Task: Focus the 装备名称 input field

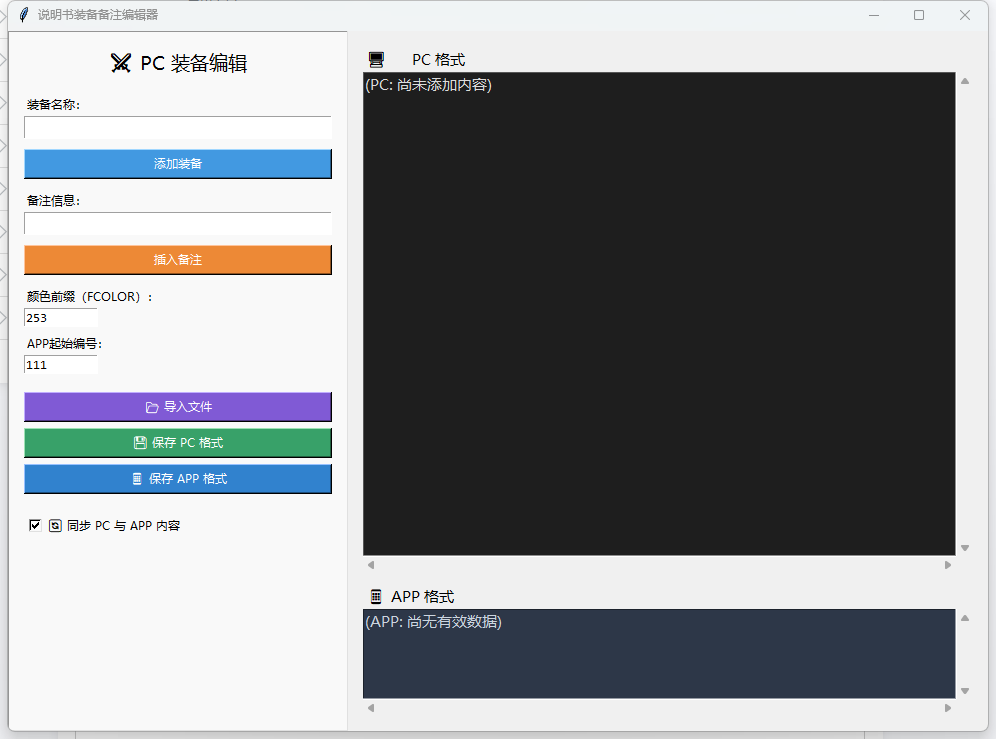Action: (178, 128)
